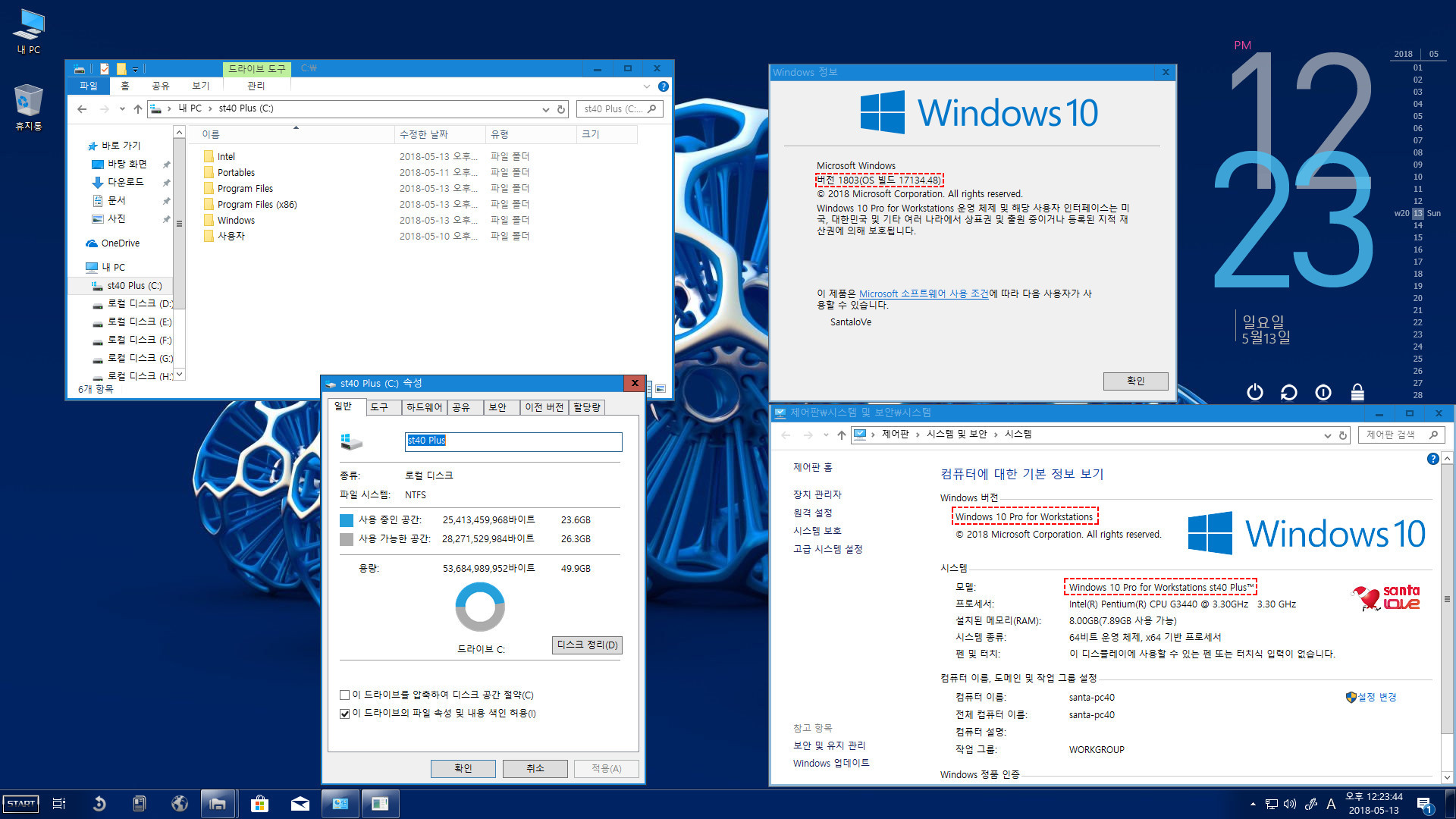Switch to the 할당량 tab

tap(587, 407)
